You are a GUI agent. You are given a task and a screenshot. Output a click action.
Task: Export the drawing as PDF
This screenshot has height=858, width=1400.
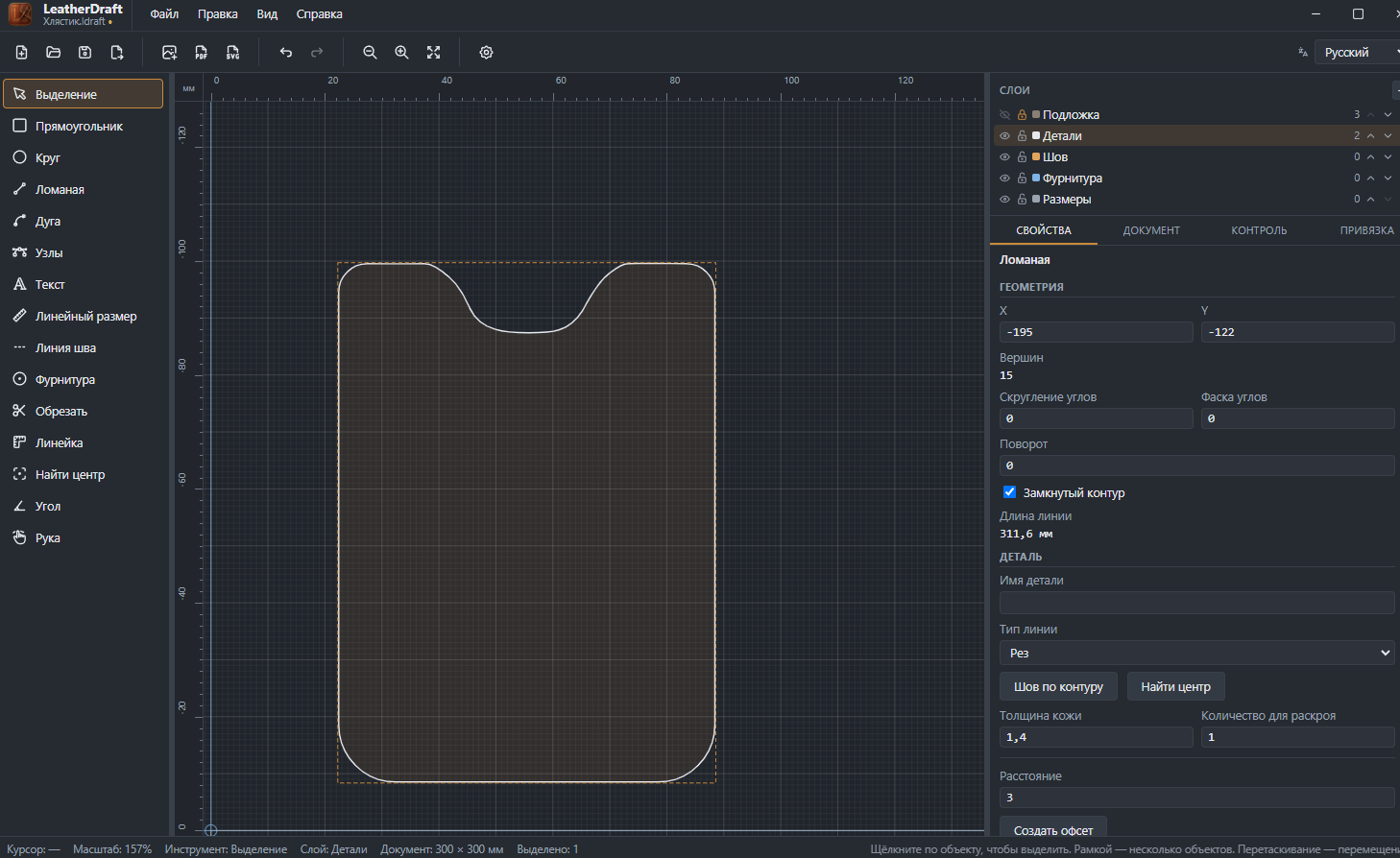click(x=202, y=53)
